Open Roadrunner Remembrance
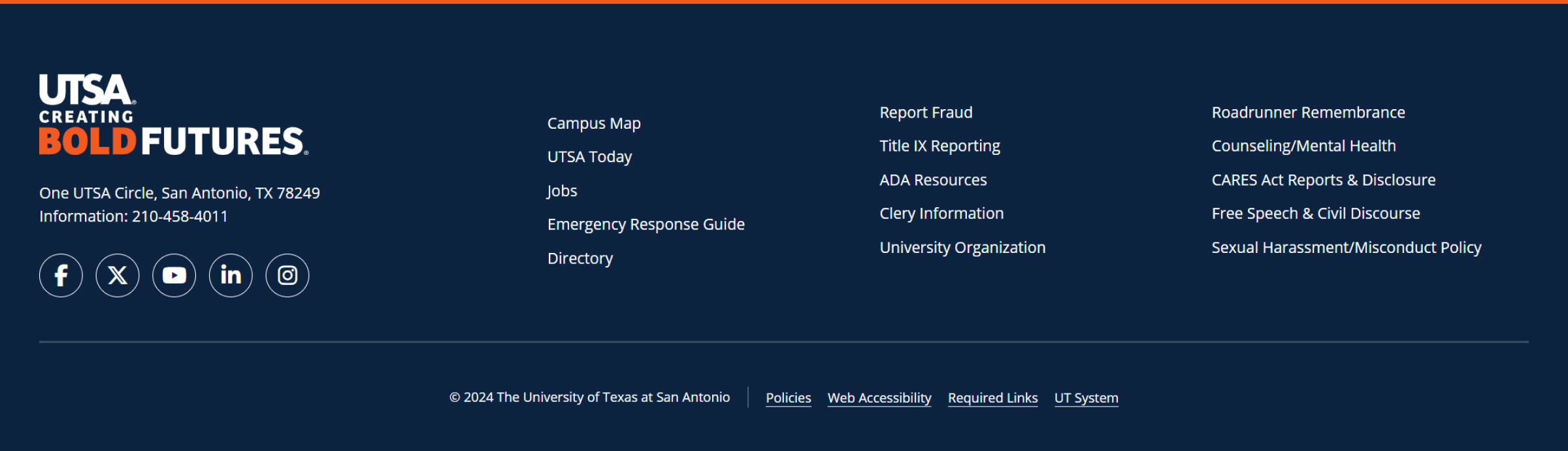Screen dimensions: 1568x451 point(1308,112)
